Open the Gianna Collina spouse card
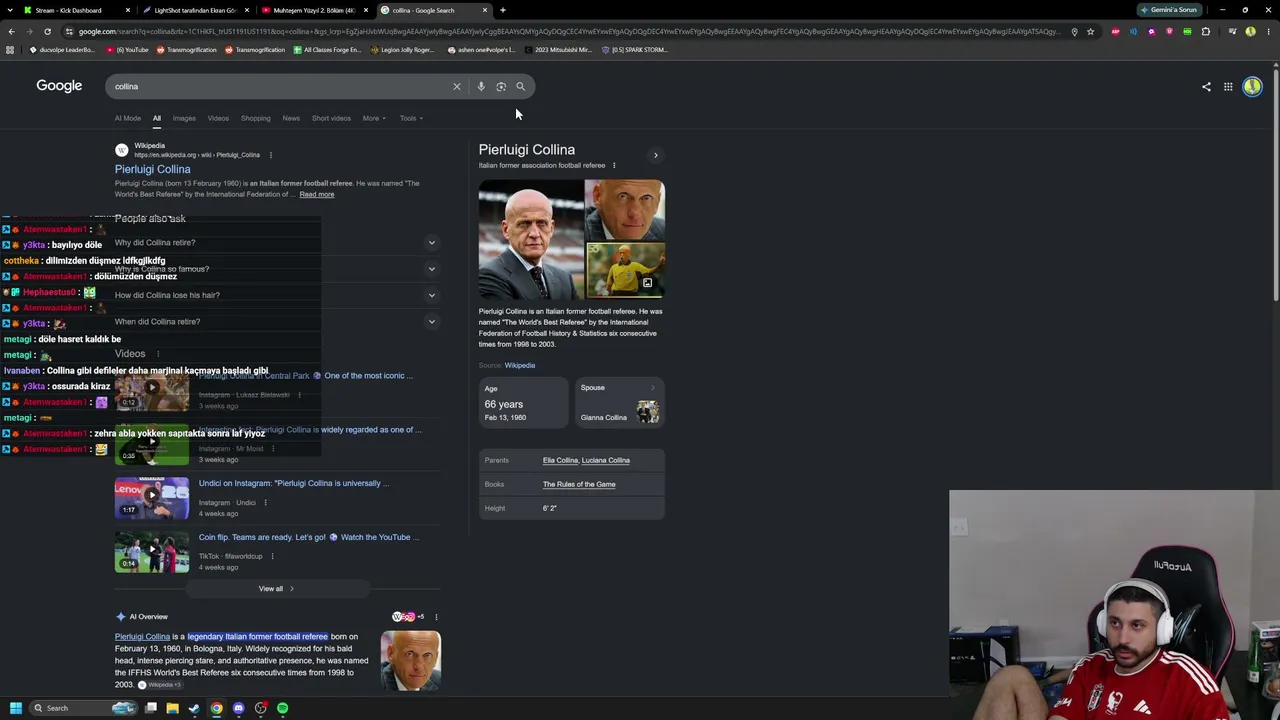This screenshot has width=1280, height=720. pos(620,404)
